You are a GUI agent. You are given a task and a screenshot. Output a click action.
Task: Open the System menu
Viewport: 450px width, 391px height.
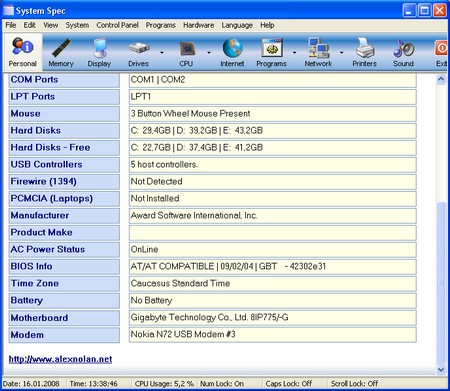pyautogui.click(x=77, y=25)
